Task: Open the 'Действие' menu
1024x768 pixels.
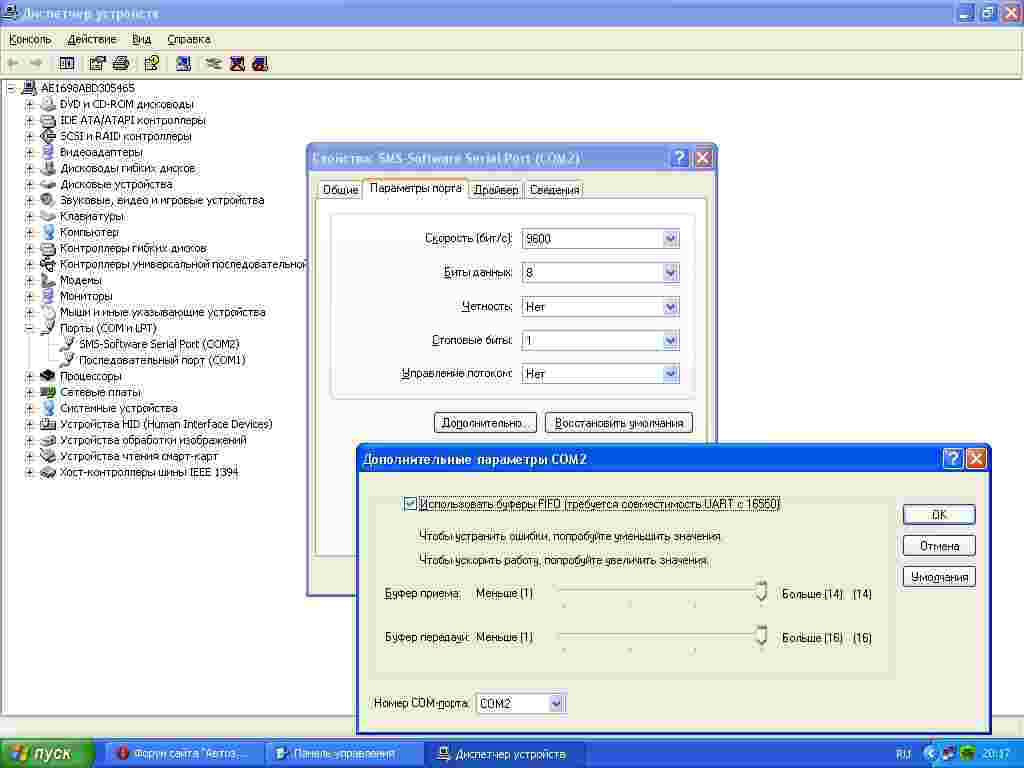Action: (x=92, y=39)
